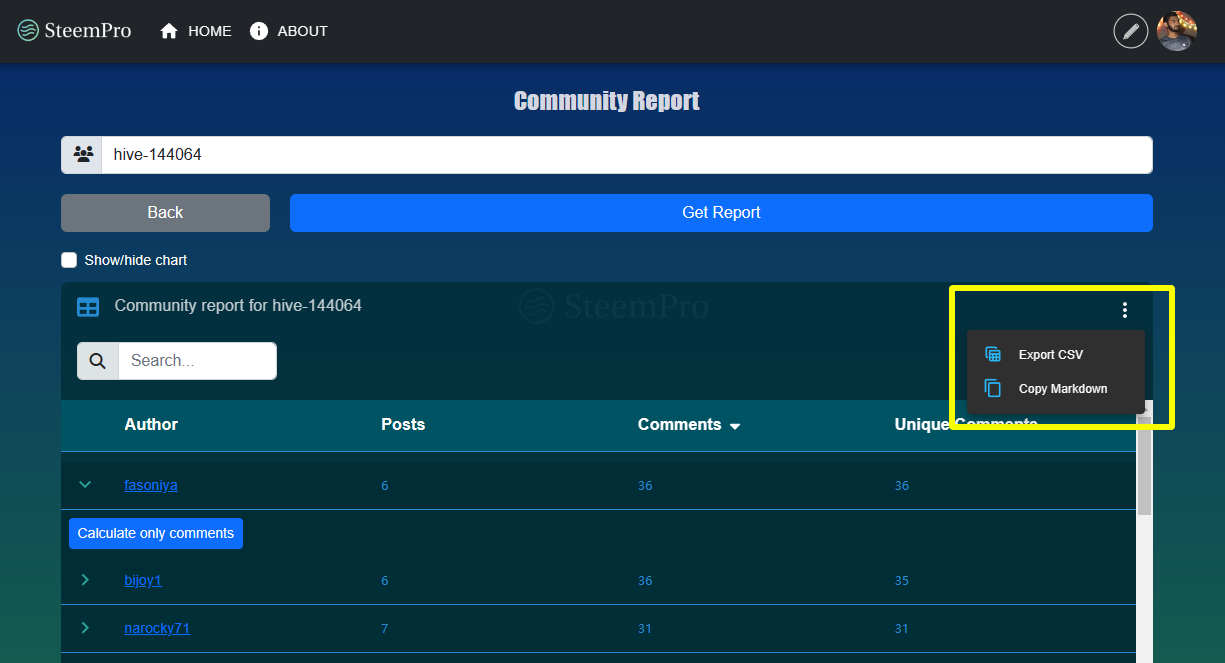
Task: Expand the narocky71 row
Action: pyautogui.click(x=85, y=628)
